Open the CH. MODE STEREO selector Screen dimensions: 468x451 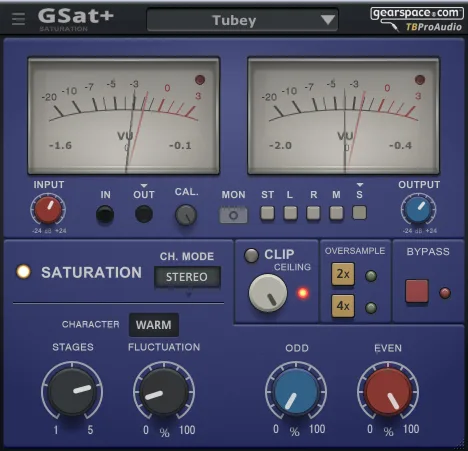[187, 277]
